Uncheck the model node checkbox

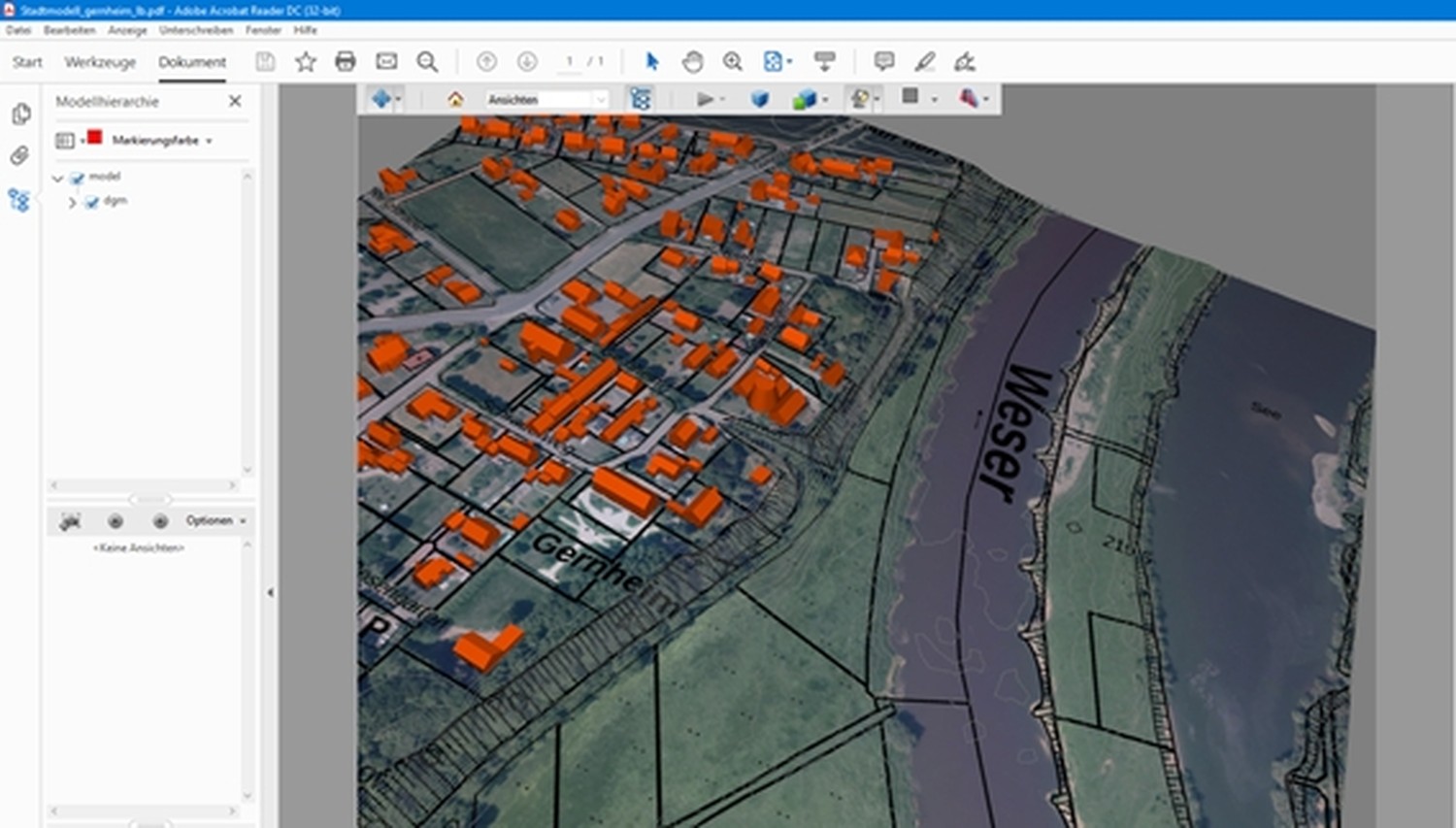click(78, 178)
